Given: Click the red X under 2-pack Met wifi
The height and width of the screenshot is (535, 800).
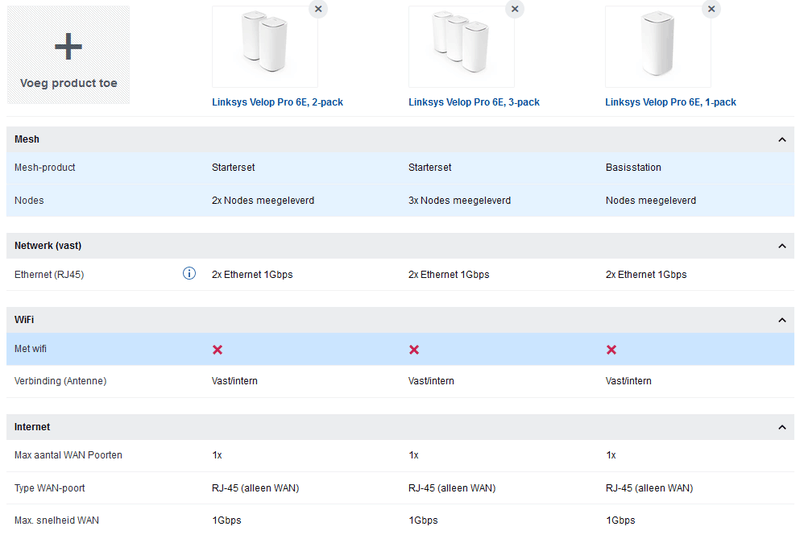Looking at the screenshot, I should (x=217, y=349).
